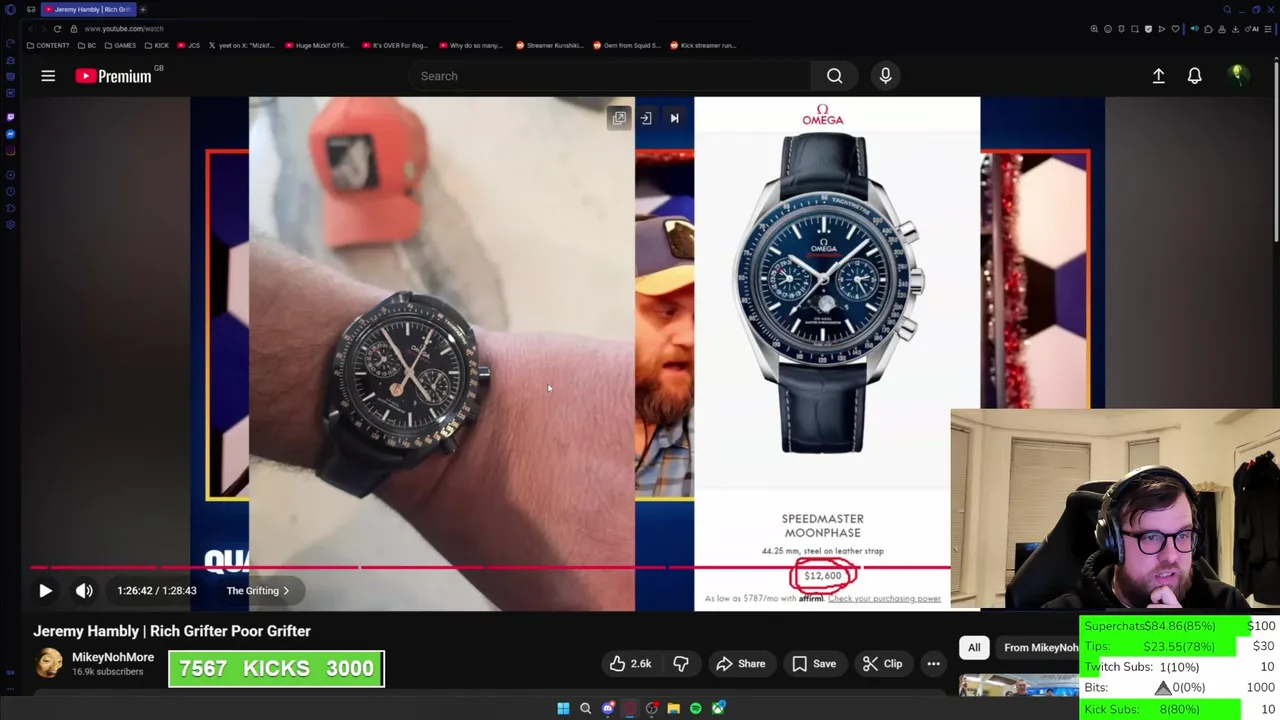Open the AI assistant toolbar icon
The width and height of the screenshot is (1280, 720).
1251,29
